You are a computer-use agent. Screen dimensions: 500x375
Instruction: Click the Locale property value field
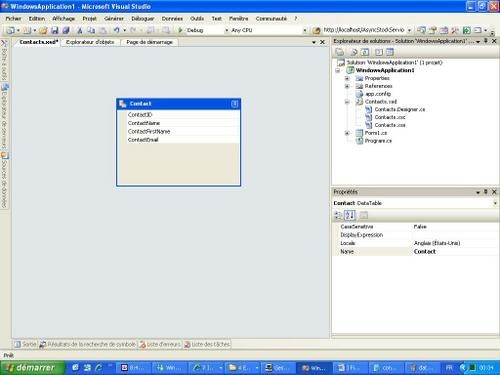pos(455,243)
